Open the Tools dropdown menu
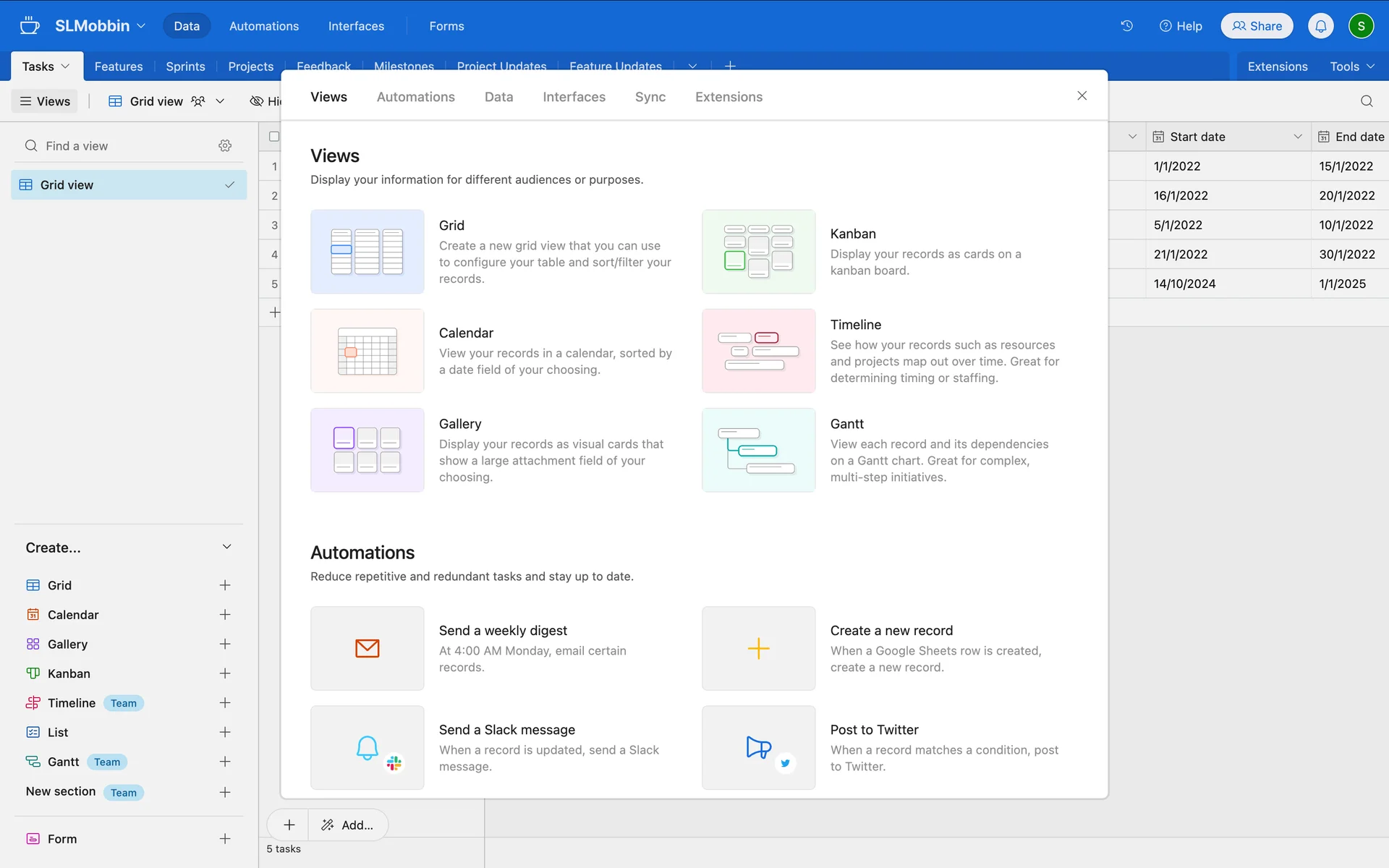The image size is (1389, 868). [x=1351, y=67]
